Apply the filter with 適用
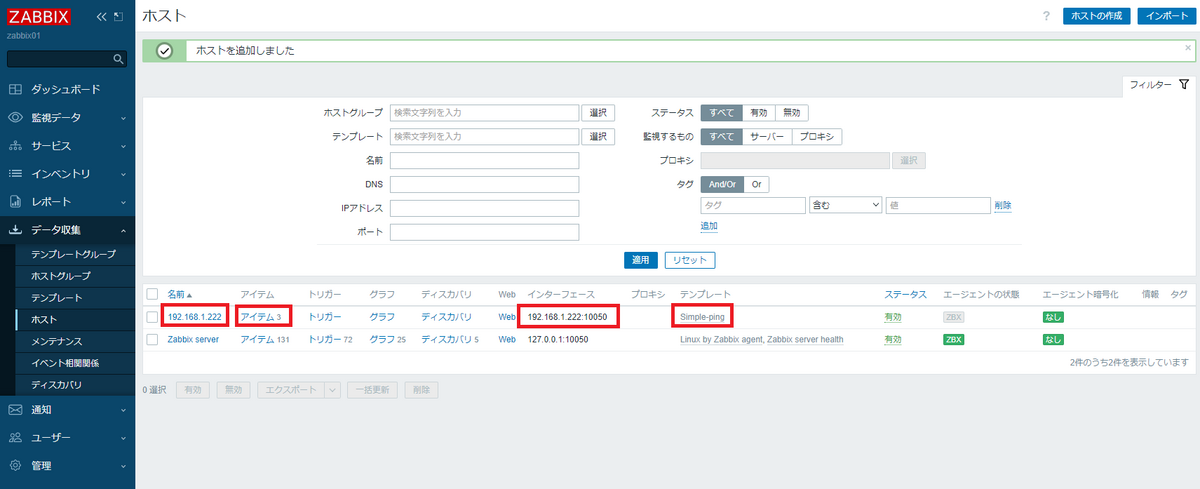This screenshot has height=489, width=1200. [x=640, y=260]
